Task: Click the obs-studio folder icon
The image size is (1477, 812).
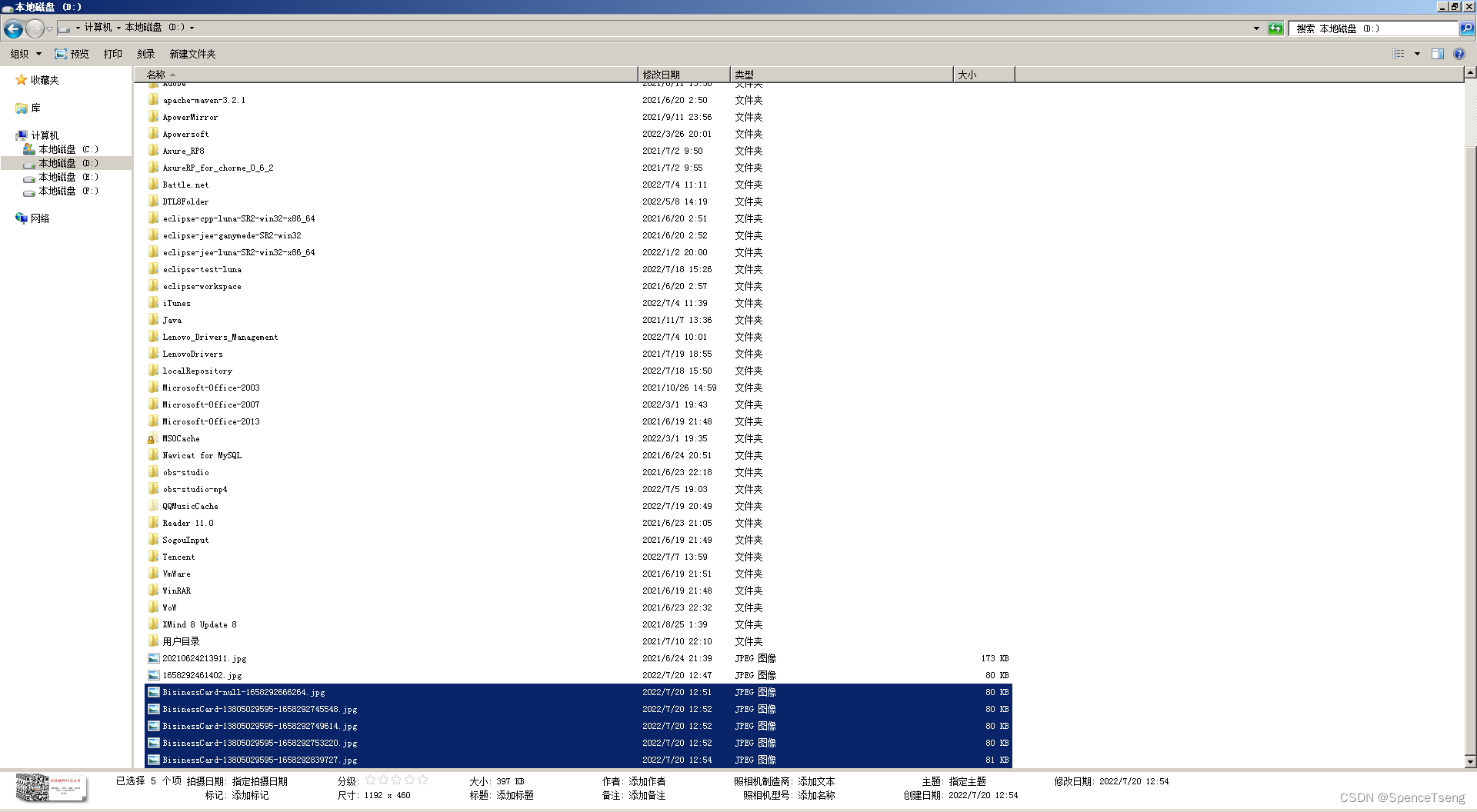Action: (x=153, y=472)
